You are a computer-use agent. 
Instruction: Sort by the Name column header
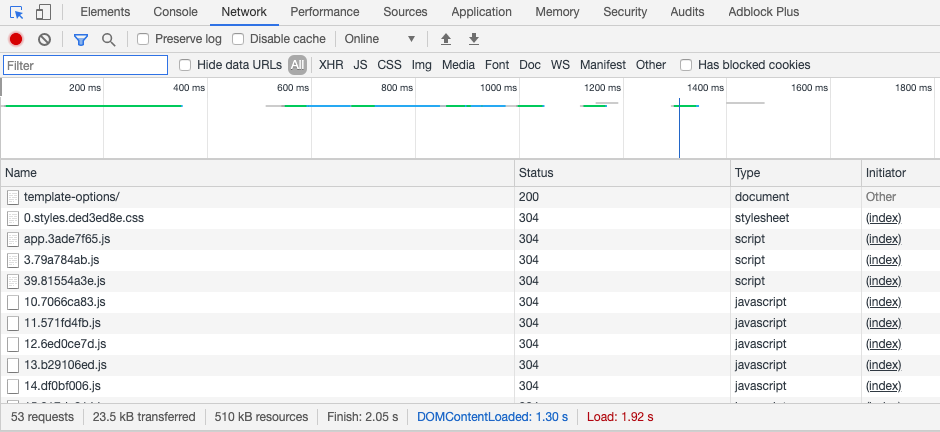point(257,173)
